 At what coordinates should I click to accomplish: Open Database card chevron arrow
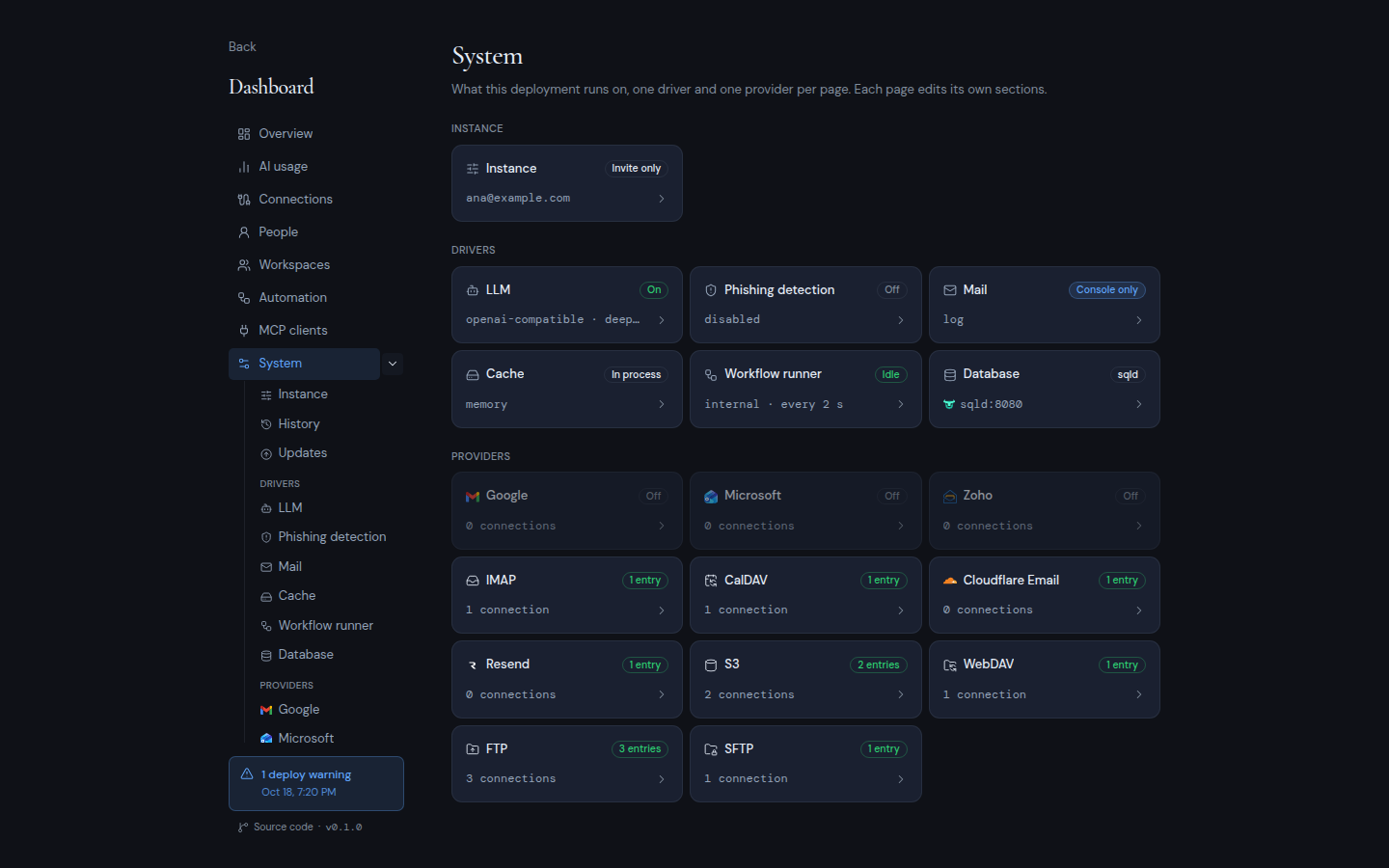pyautogui.click(x=1139, y=404)
